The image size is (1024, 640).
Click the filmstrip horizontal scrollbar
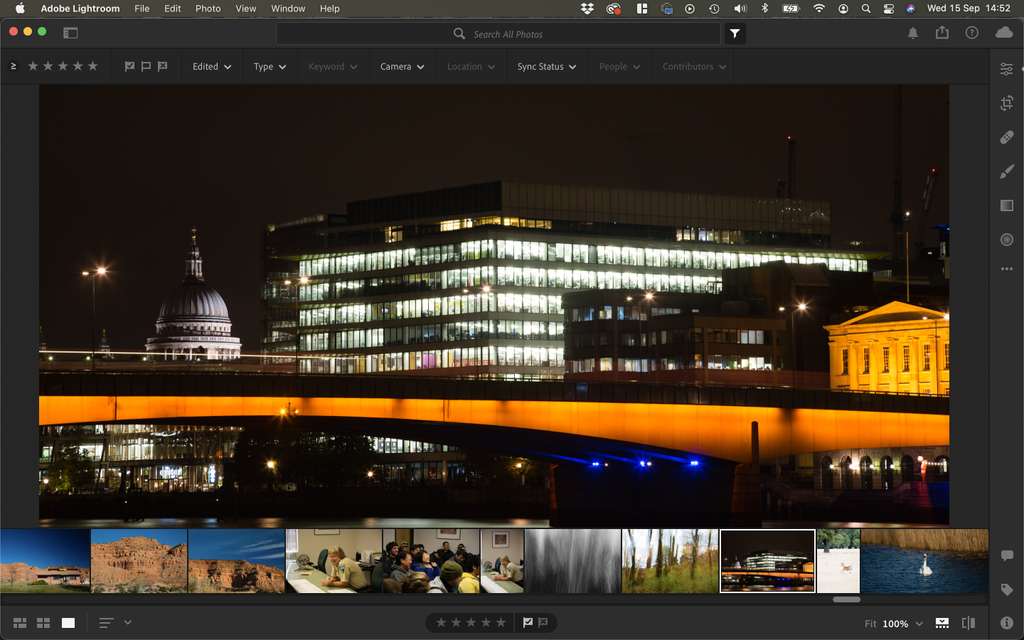pyautogui.click(x=846, y=600)
